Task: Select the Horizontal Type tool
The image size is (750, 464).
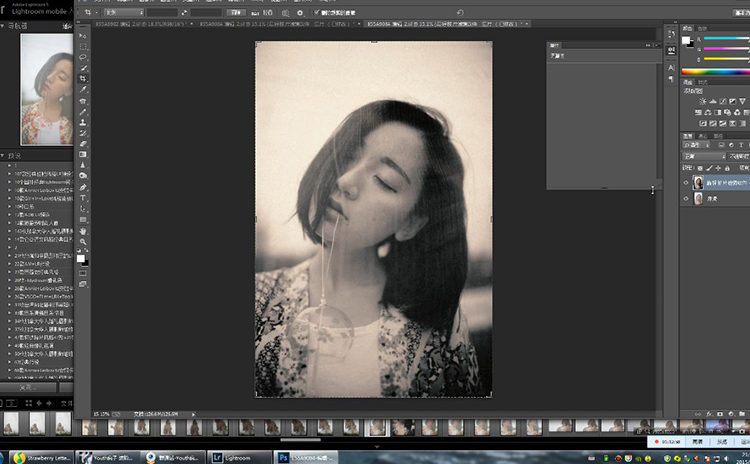Action: 83,198
